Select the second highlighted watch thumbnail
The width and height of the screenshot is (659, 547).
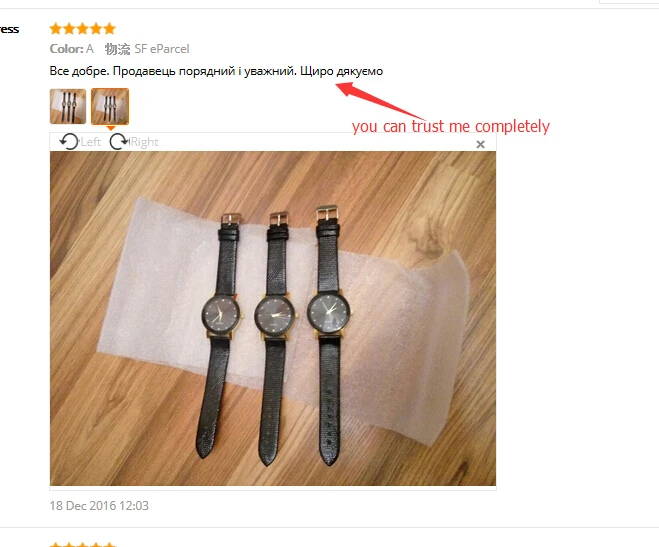pyautogui.click(x=110, y=106)
